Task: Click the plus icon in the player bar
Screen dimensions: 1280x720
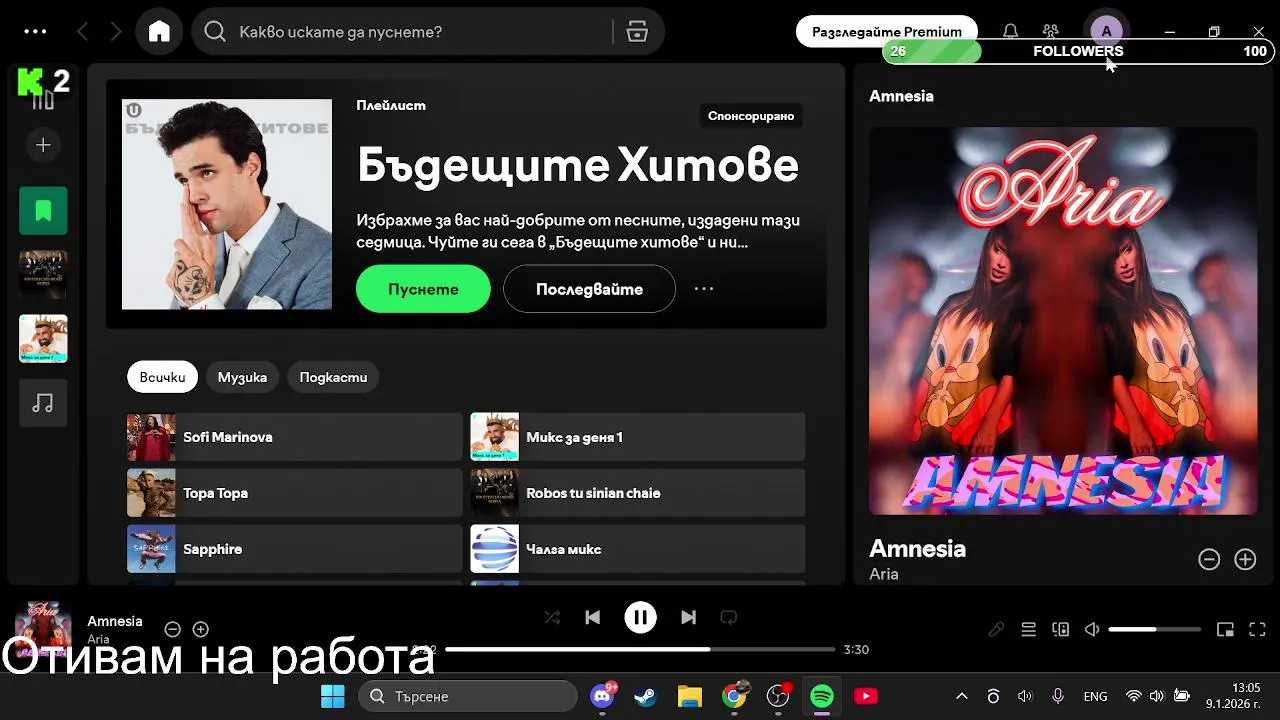Action: coord(201,629)
